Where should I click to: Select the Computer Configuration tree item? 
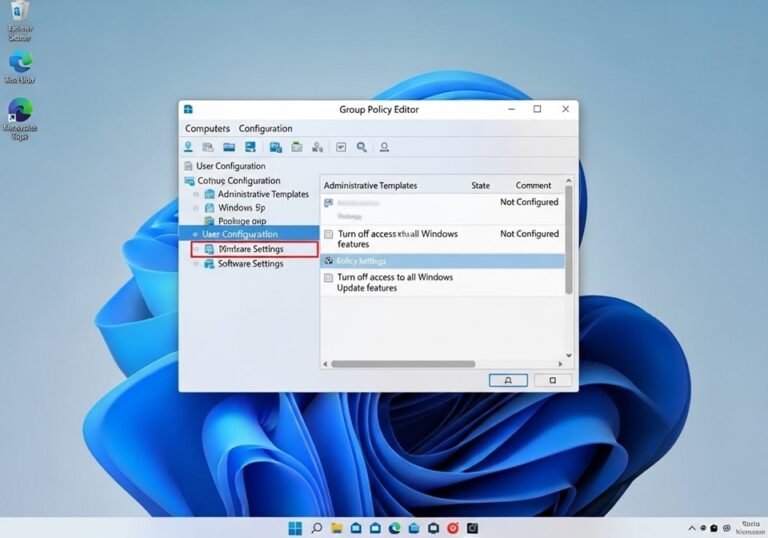(x=239, y=181)
